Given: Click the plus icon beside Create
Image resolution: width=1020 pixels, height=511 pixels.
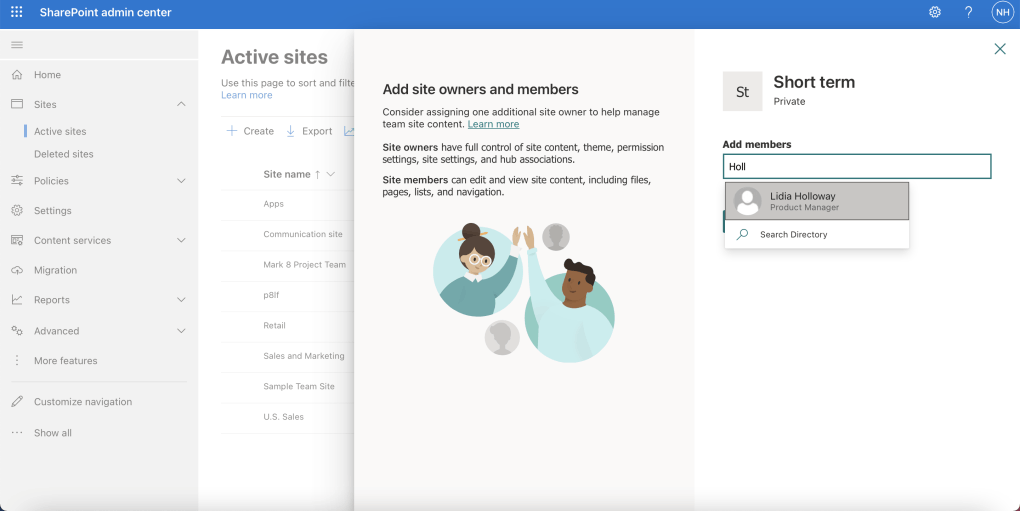Looking at the screenshot, I should 232,131.
